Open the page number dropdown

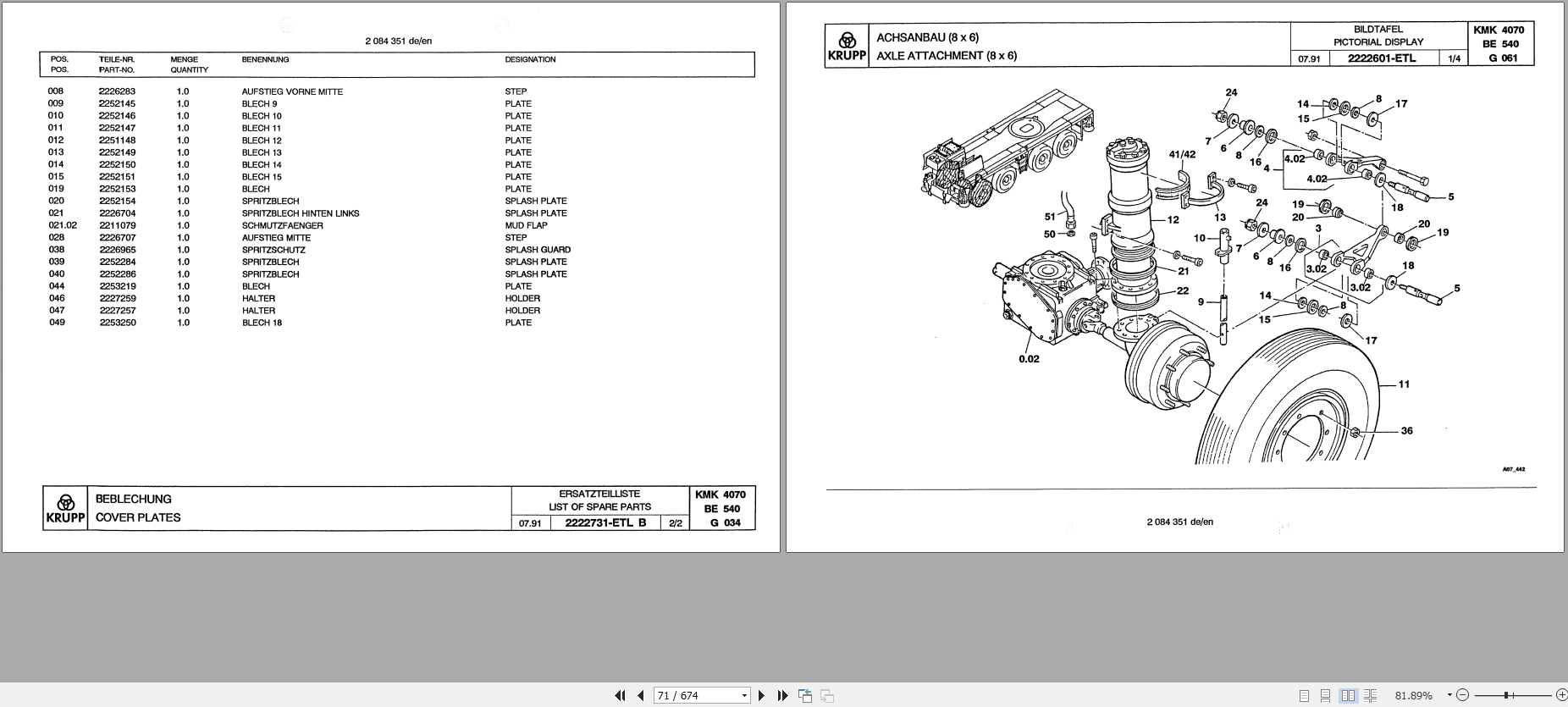[744, 695]
